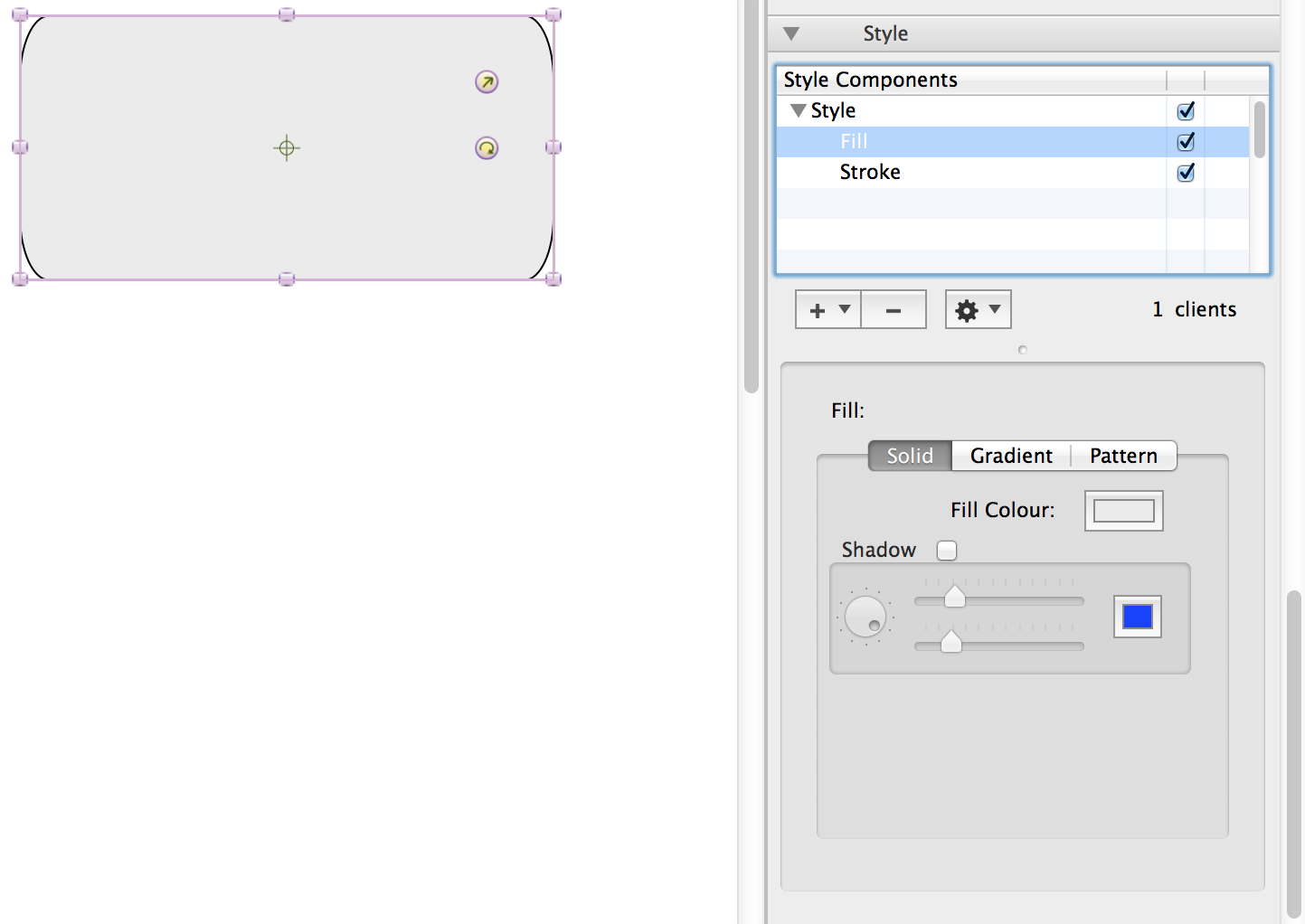The image size is (1305, 924).
Task: Click the small split-view resize dot
Action: pos(1023,350)
